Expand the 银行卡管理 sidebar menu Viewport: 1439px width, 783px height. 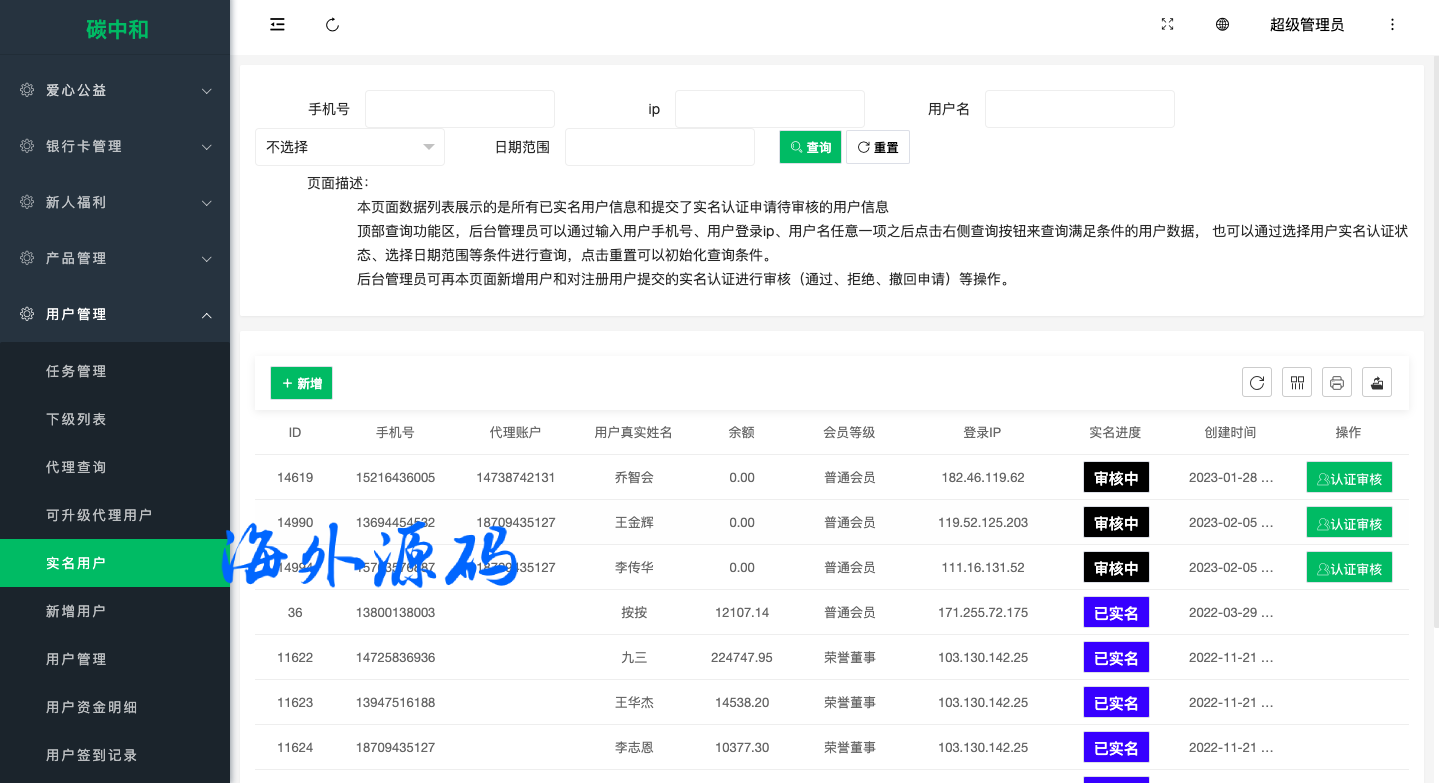pyautogui.click(x=115, y=146)
